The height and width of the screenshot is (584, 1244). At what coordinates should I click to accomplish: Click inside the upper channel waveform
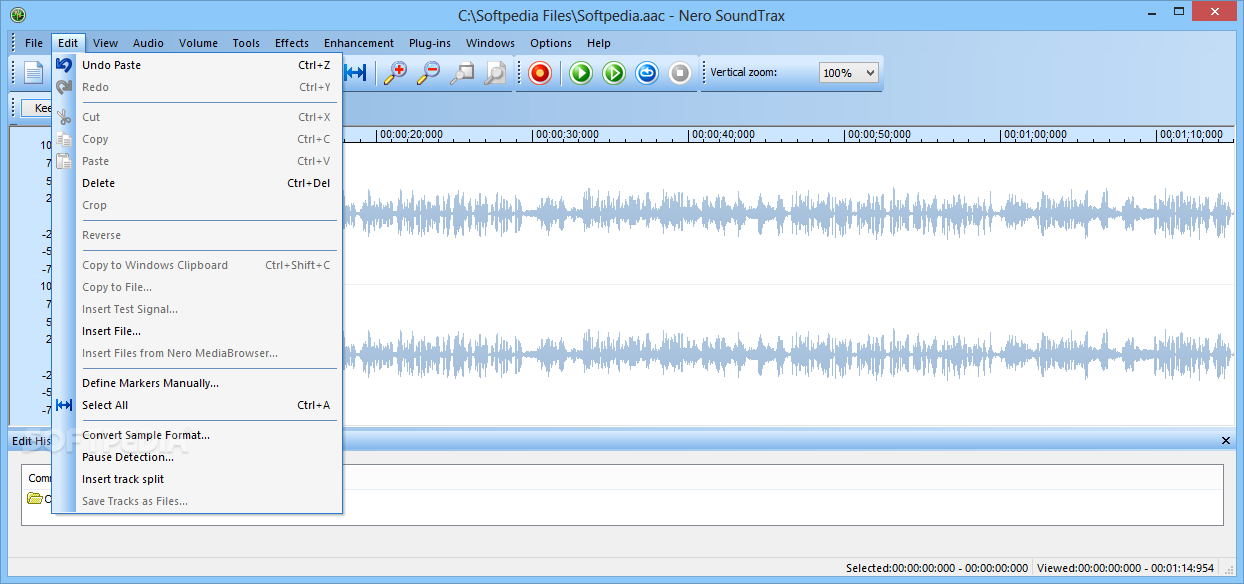click(x=788, y=214)
